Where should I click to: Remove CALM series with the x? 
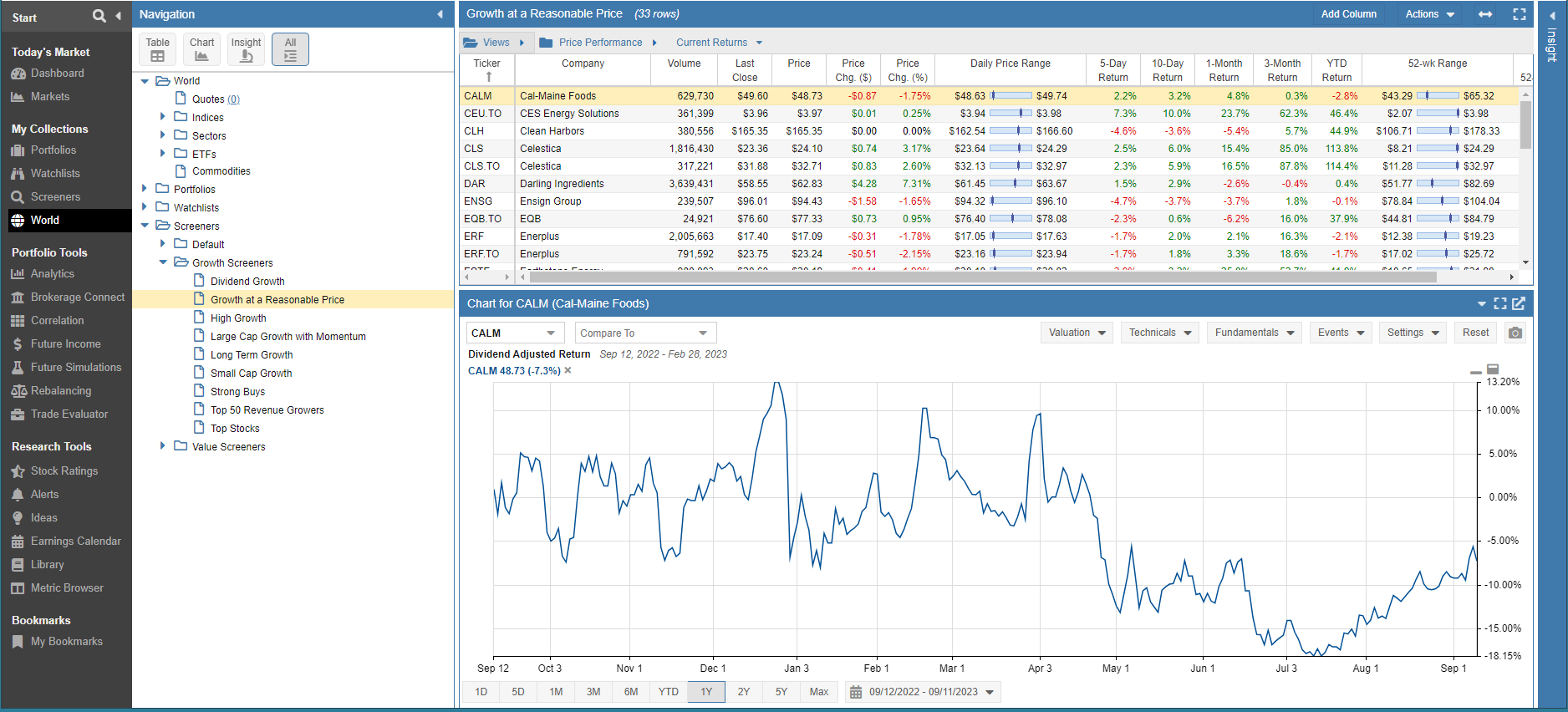click(x=568, y=370)
